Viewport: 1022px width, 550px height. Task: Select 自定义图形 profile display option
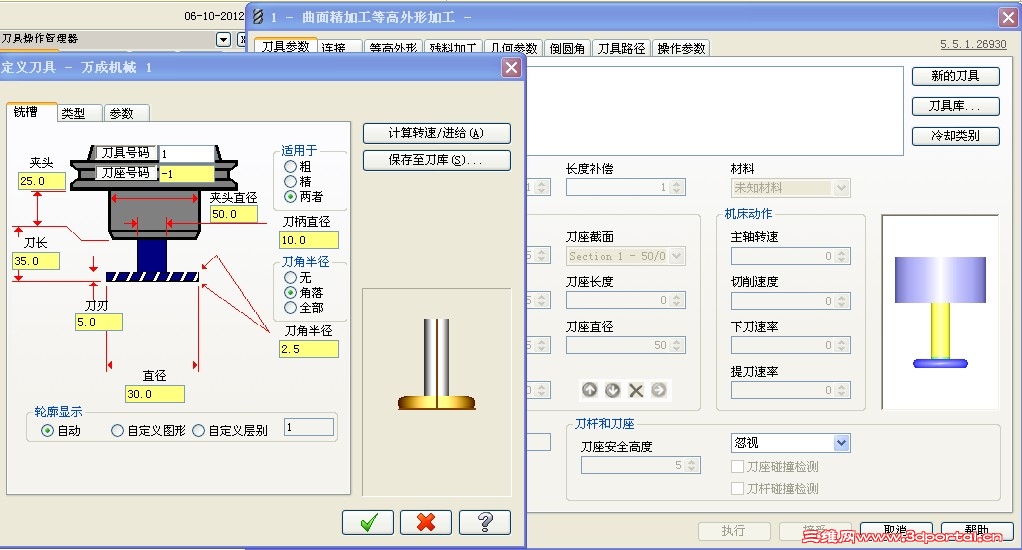(117, 430)
